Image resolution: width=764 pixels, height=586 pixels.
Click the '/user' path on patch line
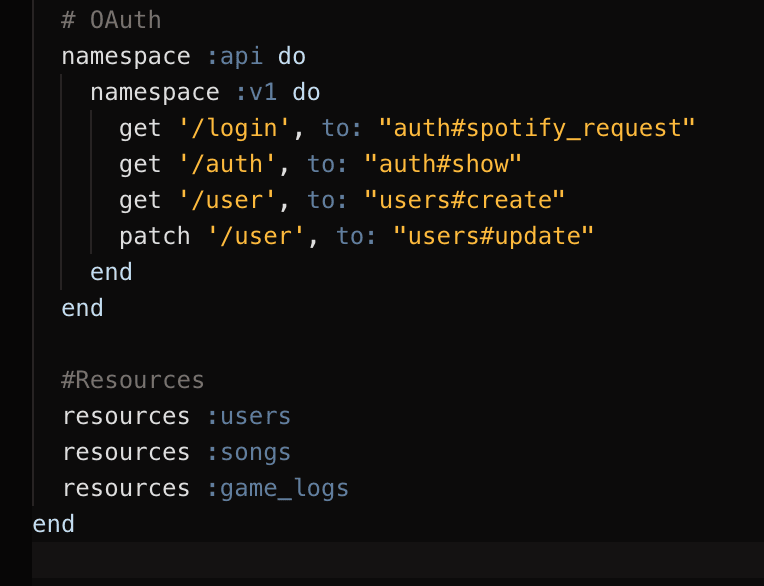tap(256, 236)
